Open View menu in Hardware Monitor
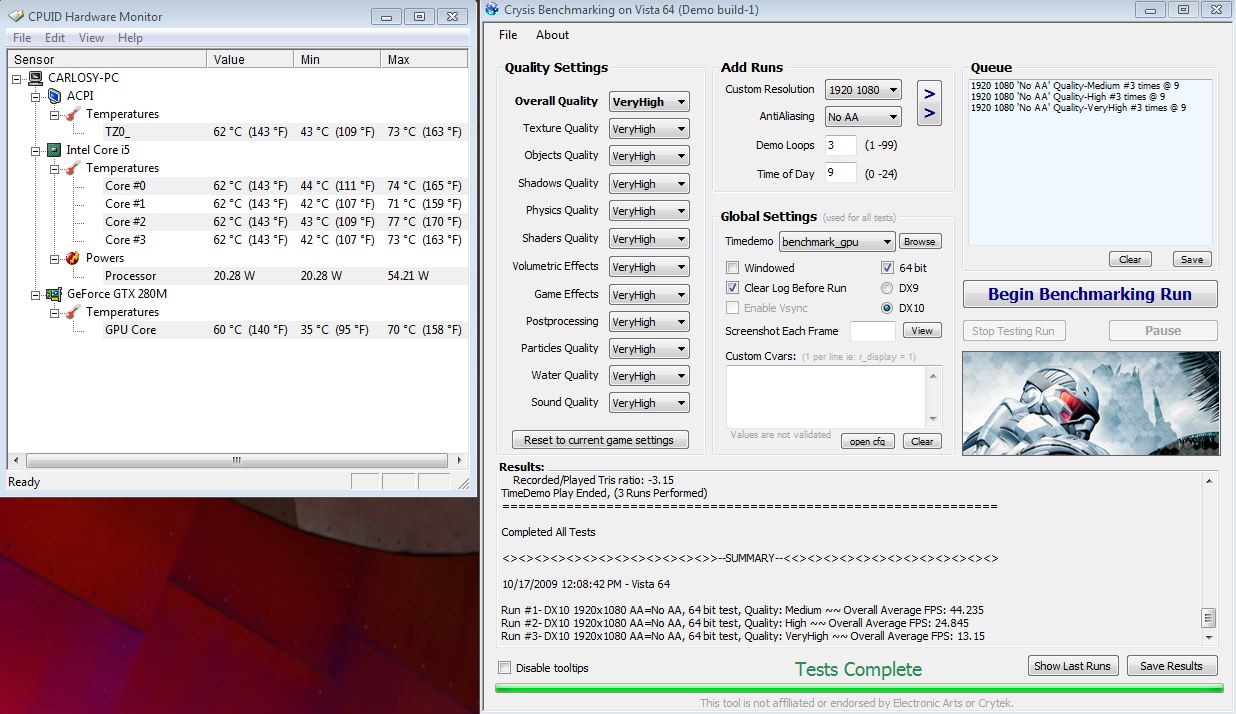The width and height of the screenshot is (1236, 714). pos(91,38)
